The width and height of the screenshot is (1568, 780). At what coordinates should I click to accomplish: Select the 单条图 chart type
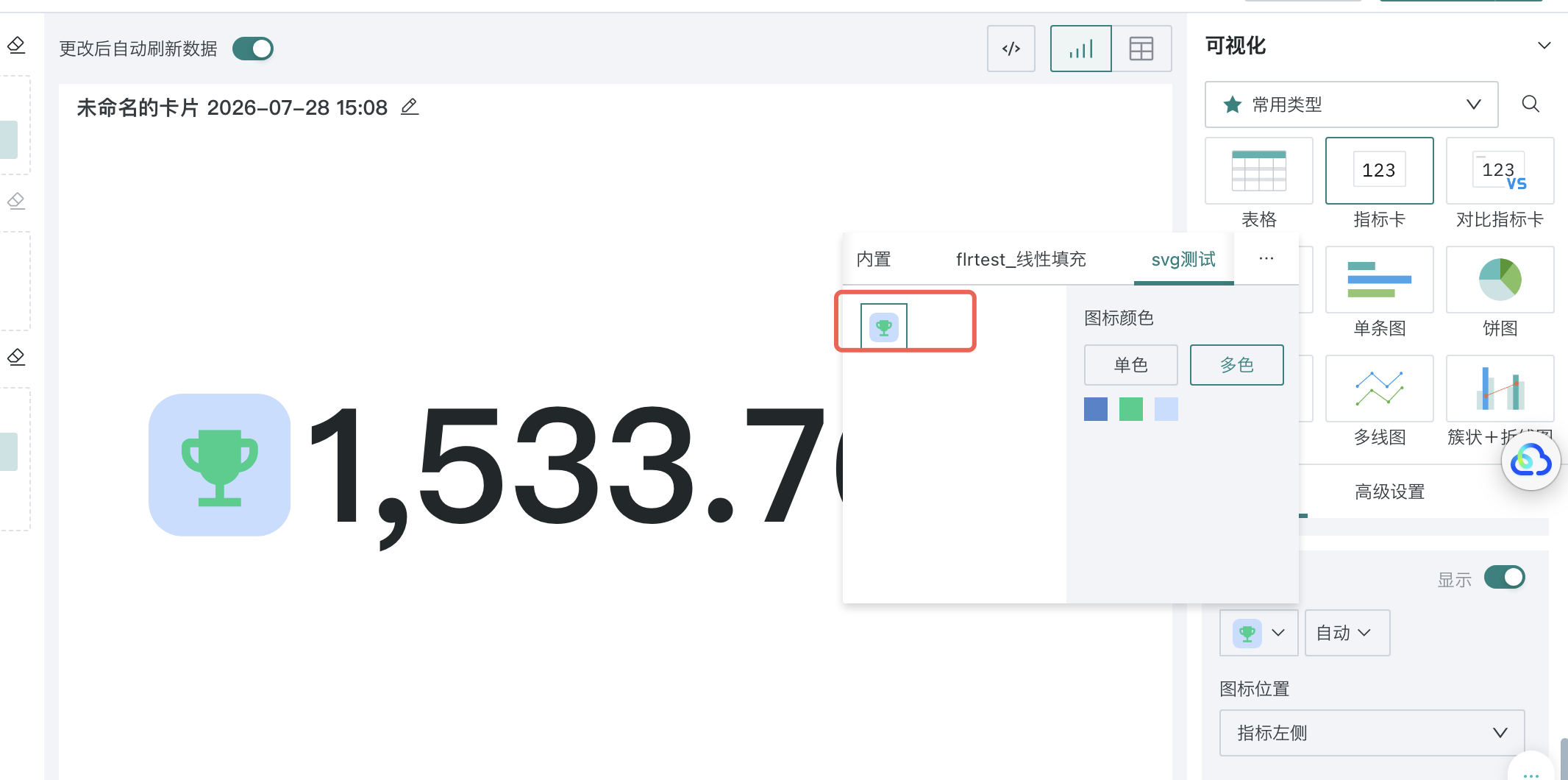[1379, 280]
